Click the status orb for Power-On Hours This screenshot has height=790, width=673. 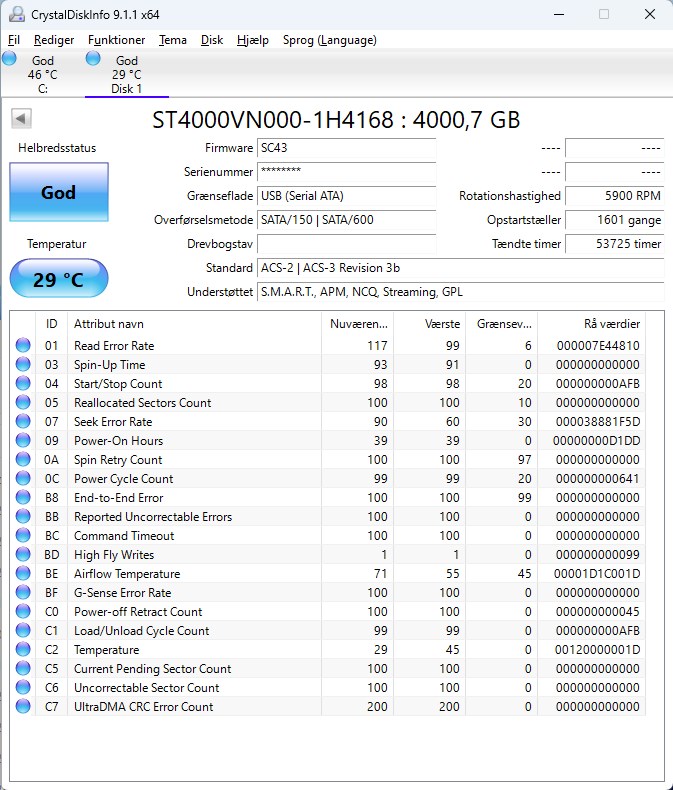click(x=23, y=440)
